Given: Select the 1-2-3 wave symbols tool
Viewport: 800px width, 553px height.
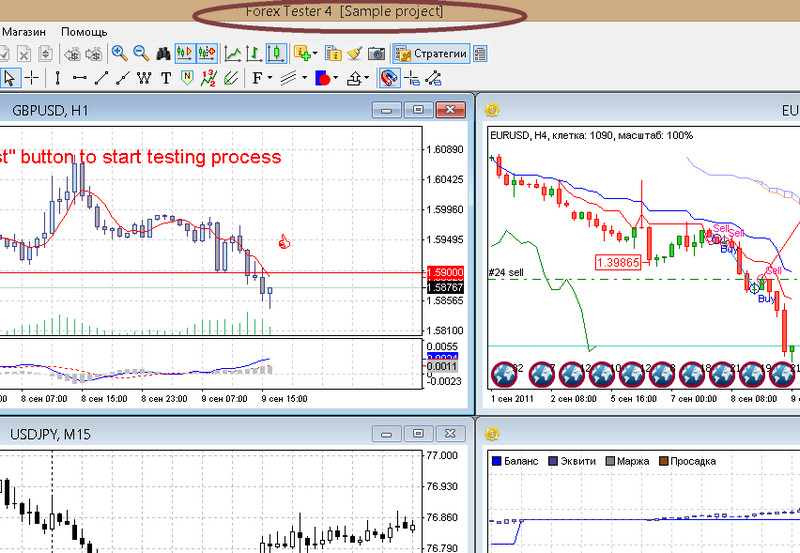Looking at the screenshot, I should (x=209, y=78).
